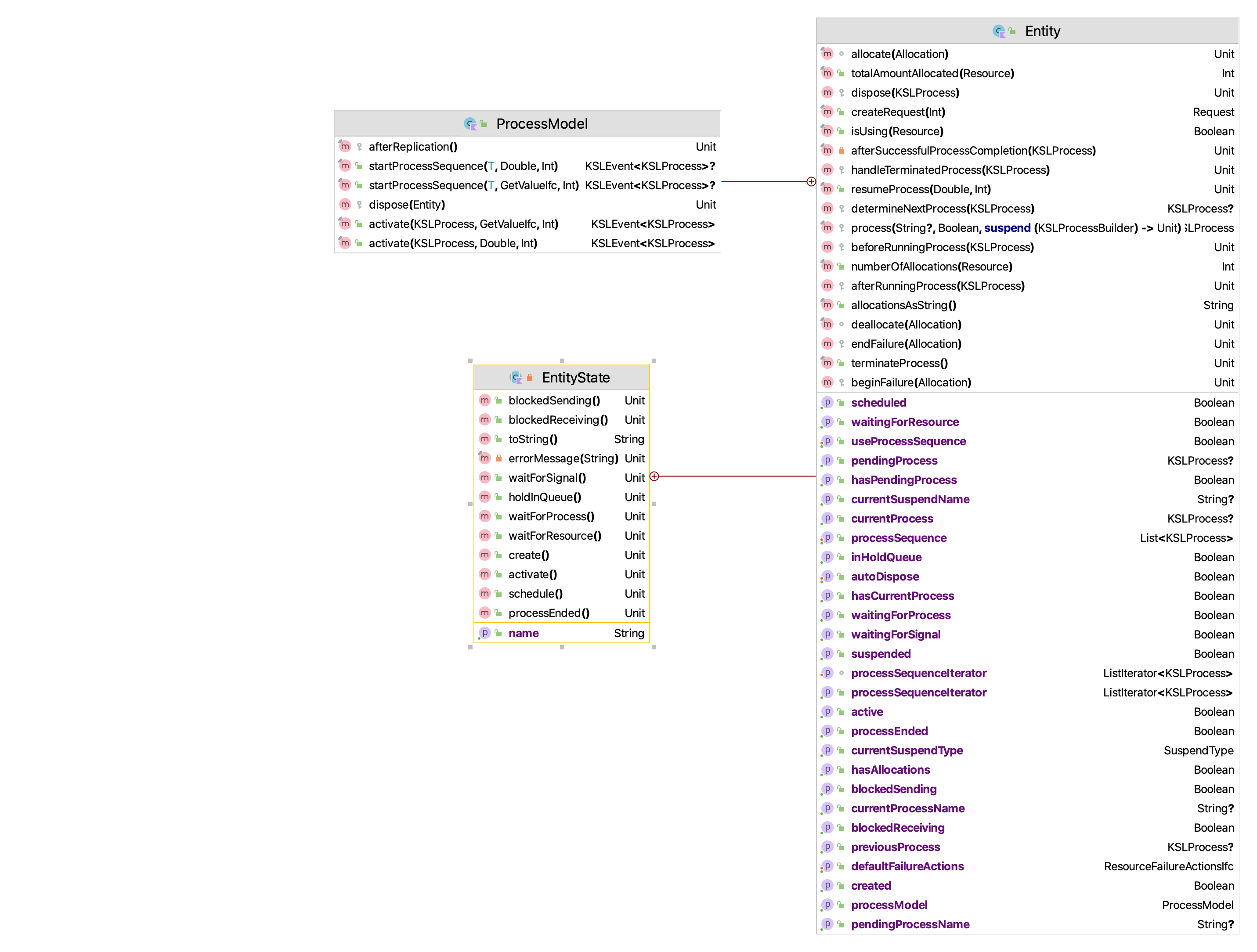The width and height of the screenshot is (1257, 952).
Task: Click property icon of name in EntityState
Action: coord(485,633)
